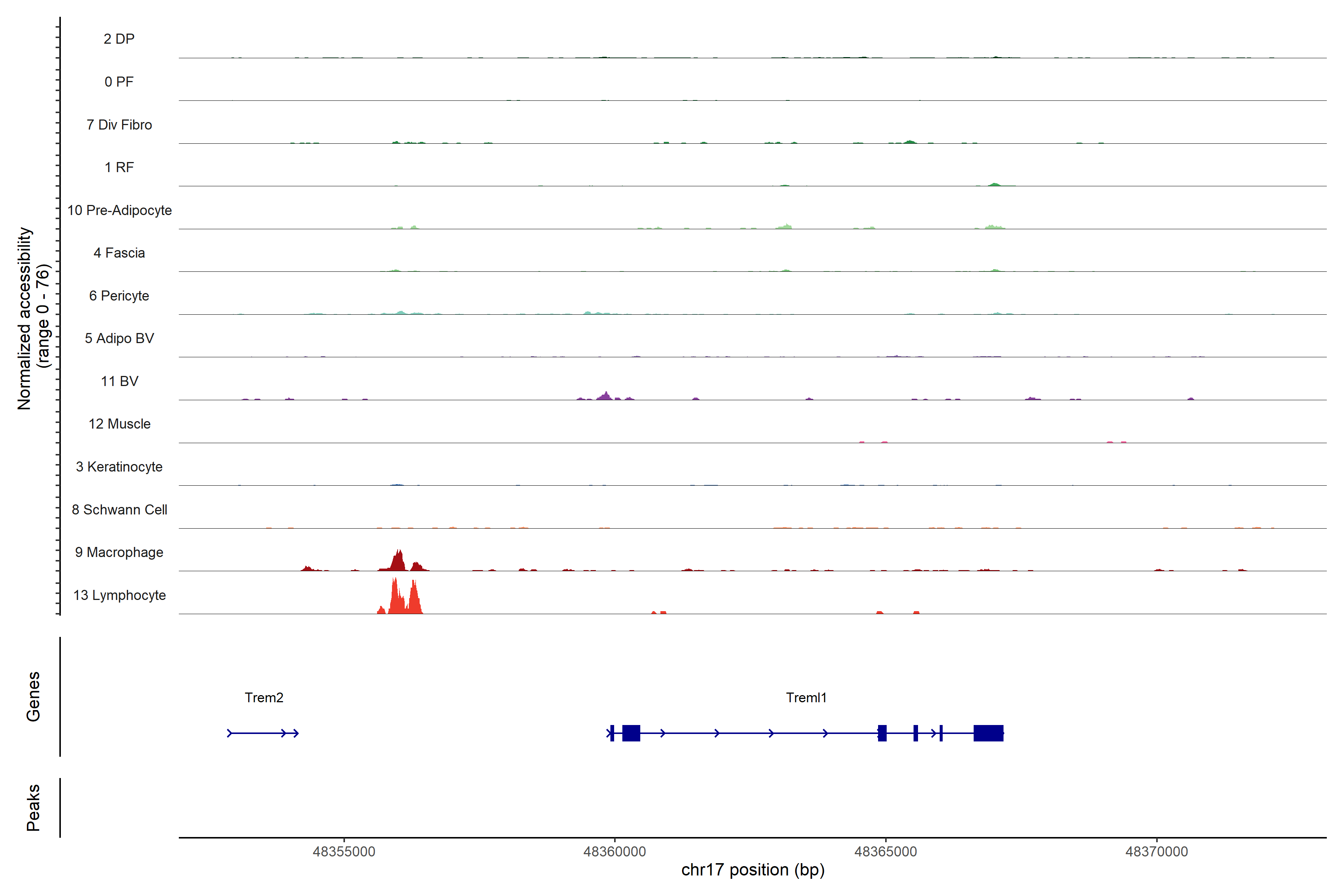Click the 3 Keratinocyte track label

pyautogui.click(x=119, y=467)
